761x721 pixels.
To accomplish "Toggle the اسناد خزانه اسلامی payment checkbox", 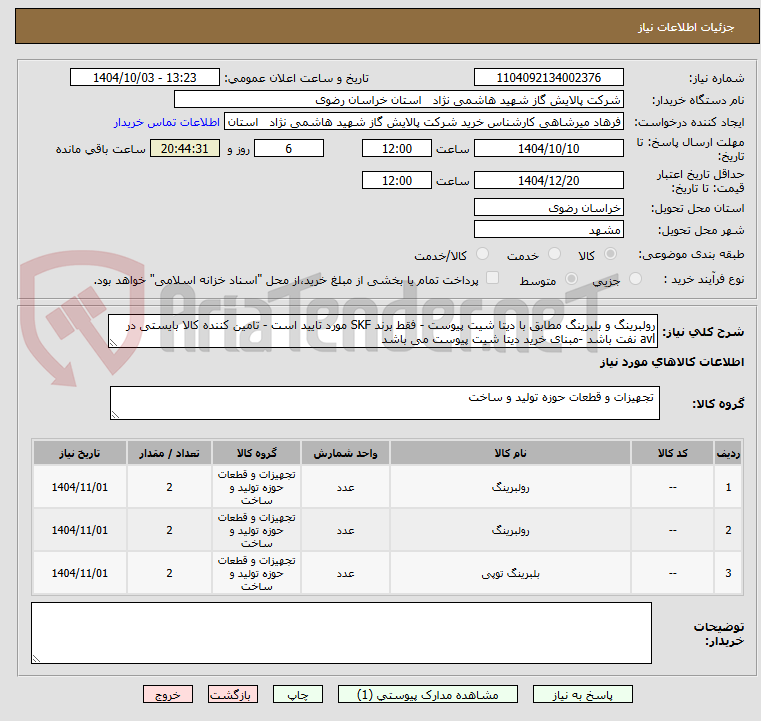I will click(492, 278).
